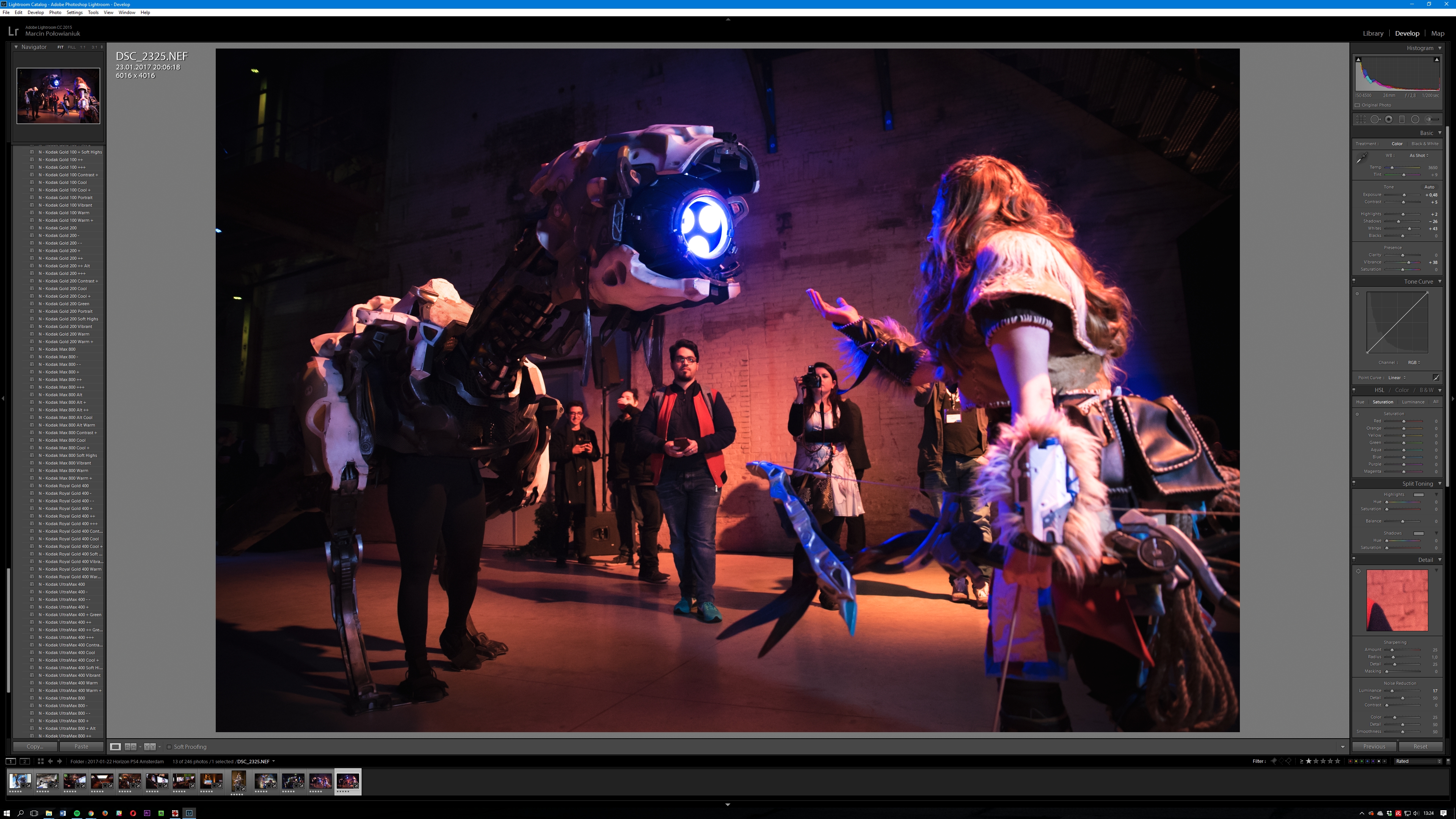Image resolution: width=1456 pixels, height=819 pixels.
Task: Click the edit Point Curve icon
Action: pos(1436,378)
